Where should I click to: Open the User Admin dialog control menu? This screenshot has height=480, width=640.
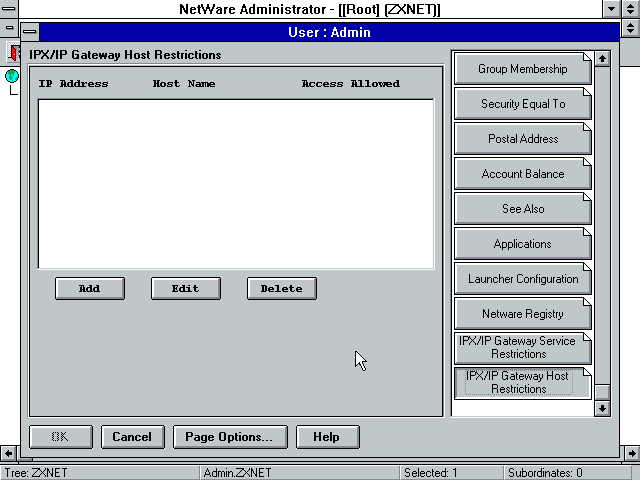tap(30, 32)
